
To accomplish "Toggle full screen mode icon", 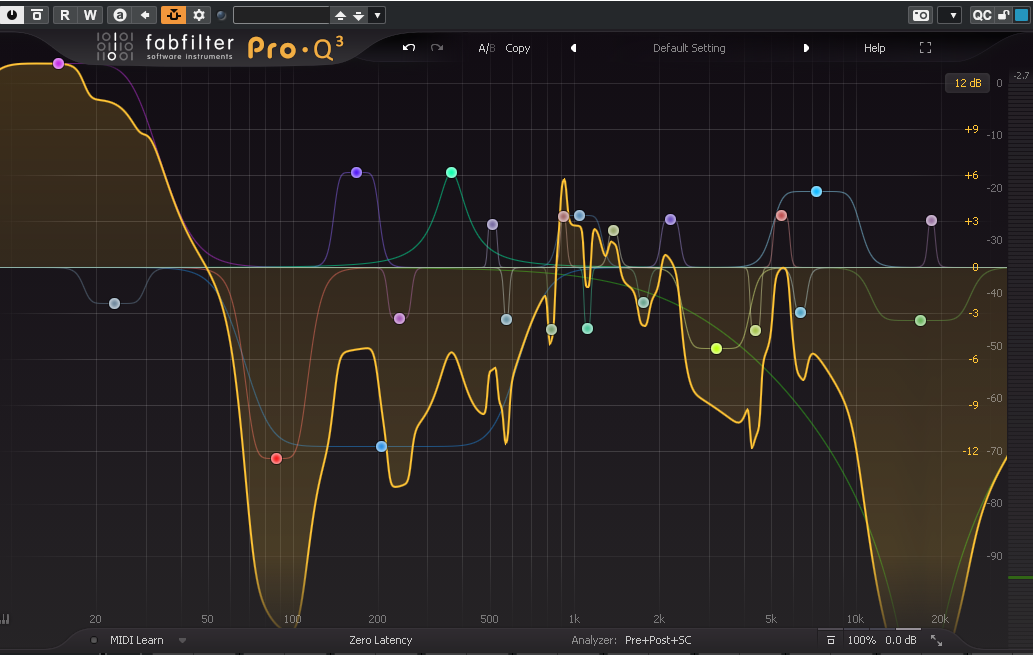I will [925, 47].
